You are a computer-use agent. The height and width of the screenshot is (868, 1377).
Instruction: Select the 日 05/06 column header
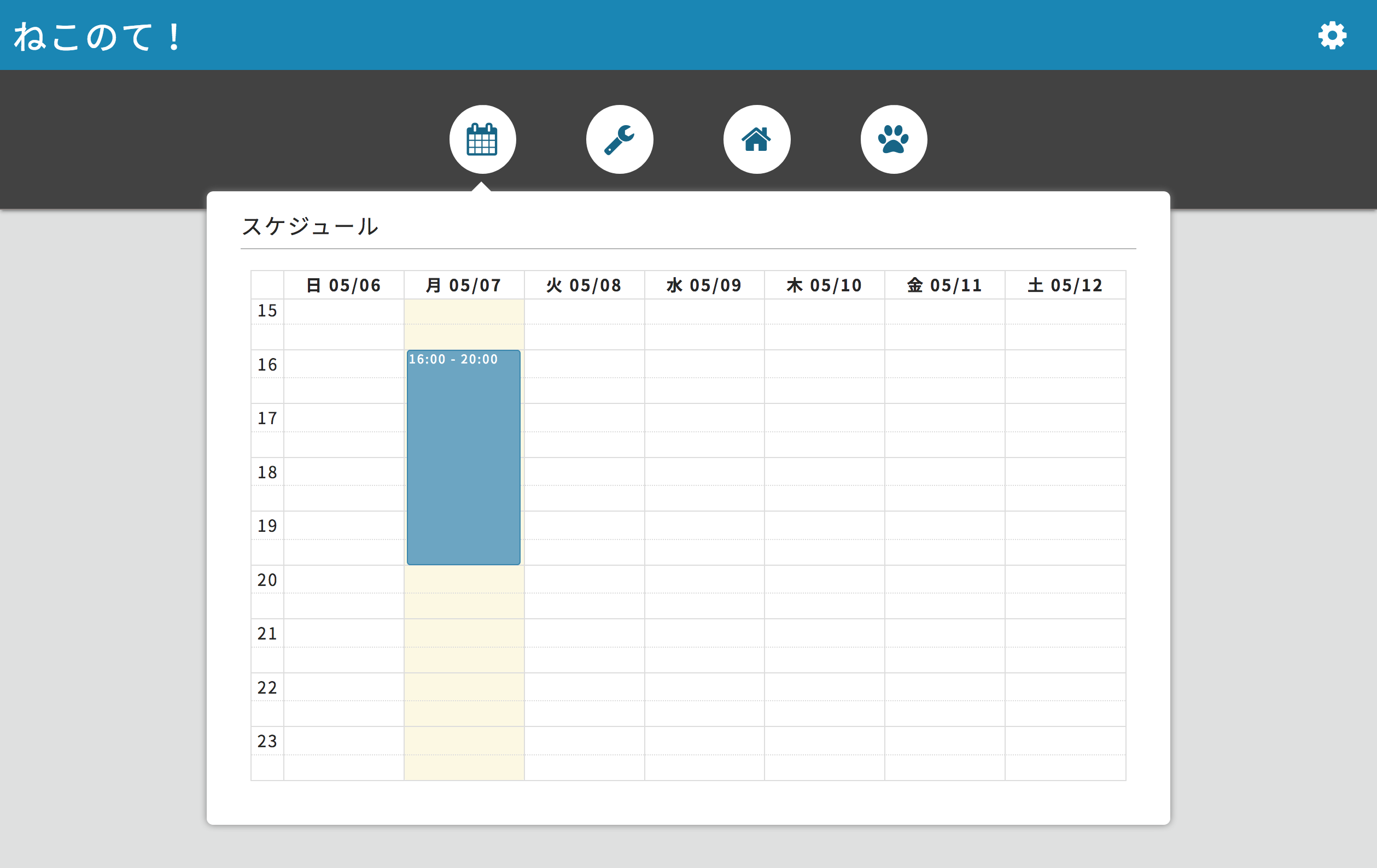(343, 285)
